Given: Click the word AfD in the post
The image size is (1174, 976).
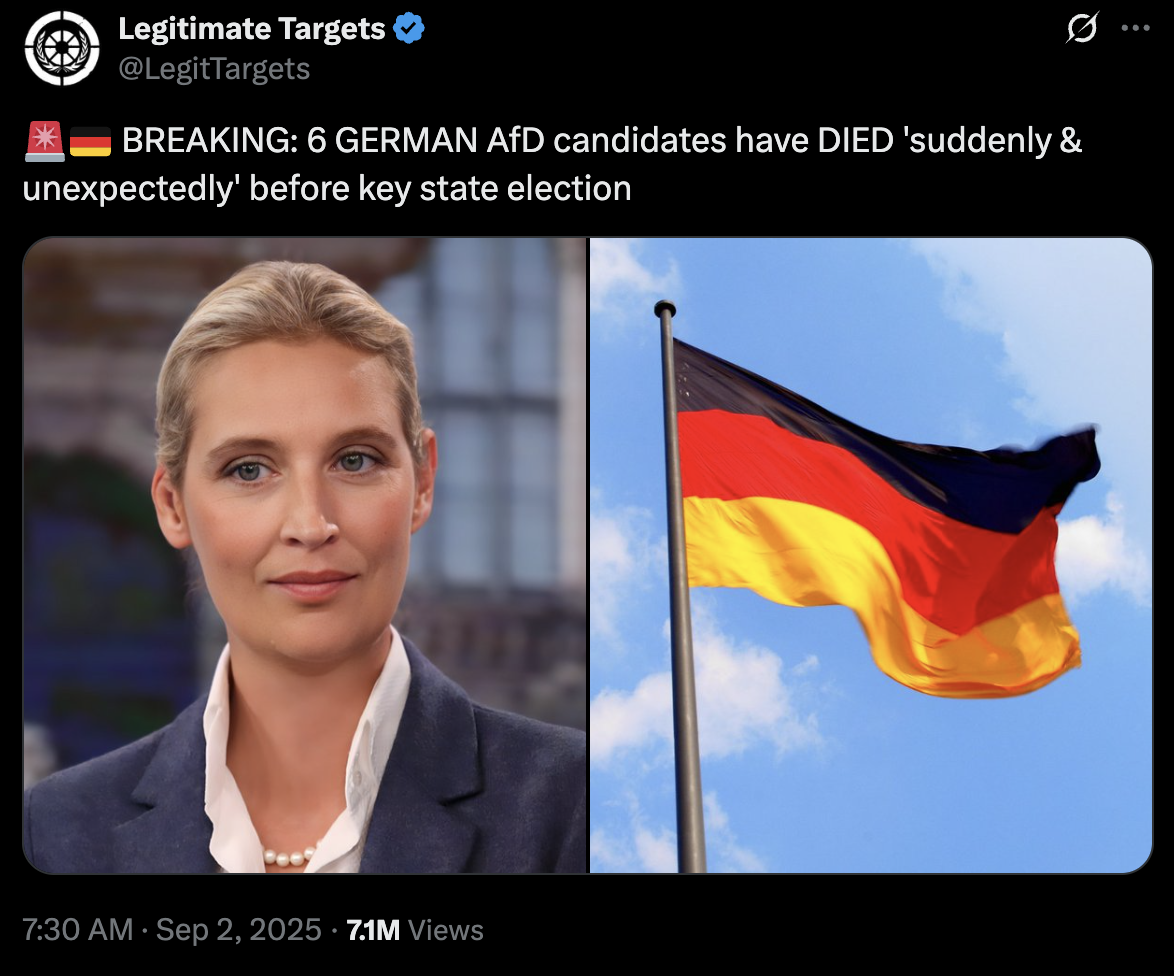Looking at the screenshot, I should (515, 140).
